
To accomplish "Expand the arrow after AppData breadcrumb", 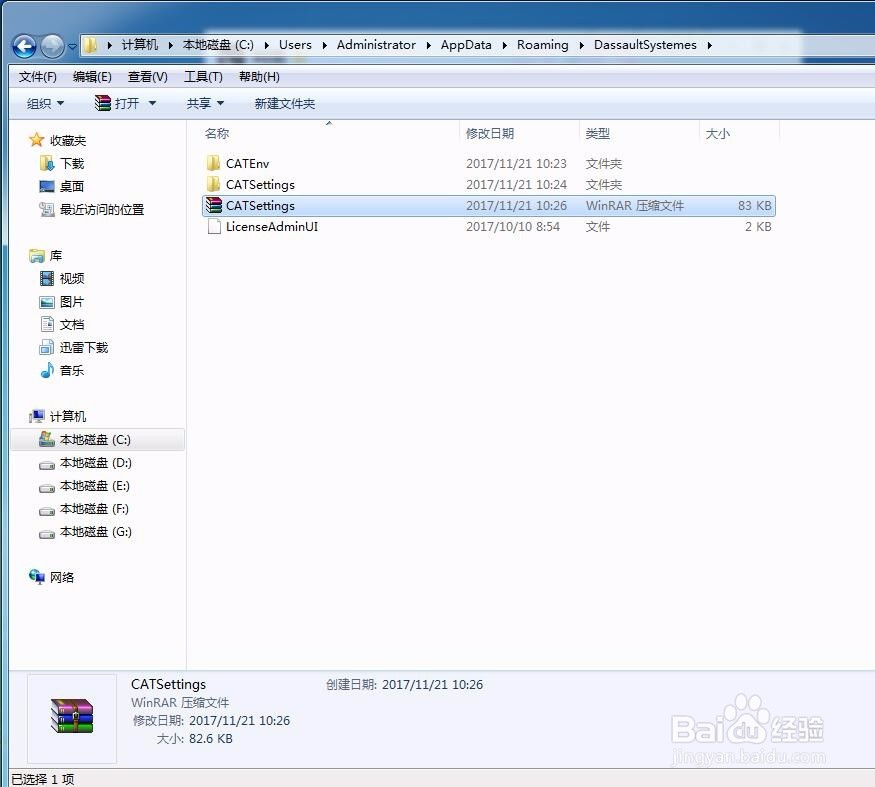I will [504, 45].
